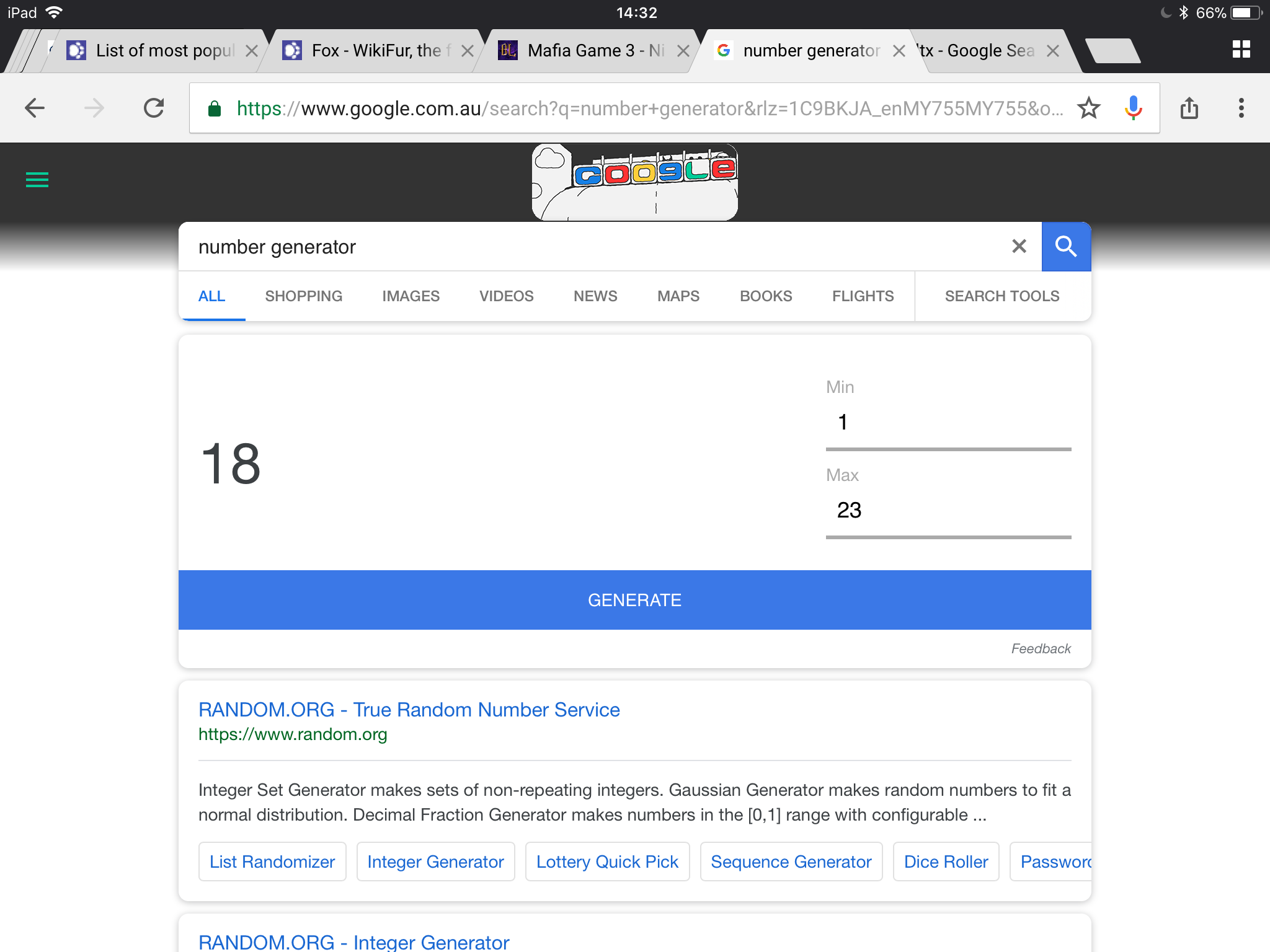The width and height of the screenshot is (1270, 952).
Task: Open the Images results tab
Action: [411, 296]
